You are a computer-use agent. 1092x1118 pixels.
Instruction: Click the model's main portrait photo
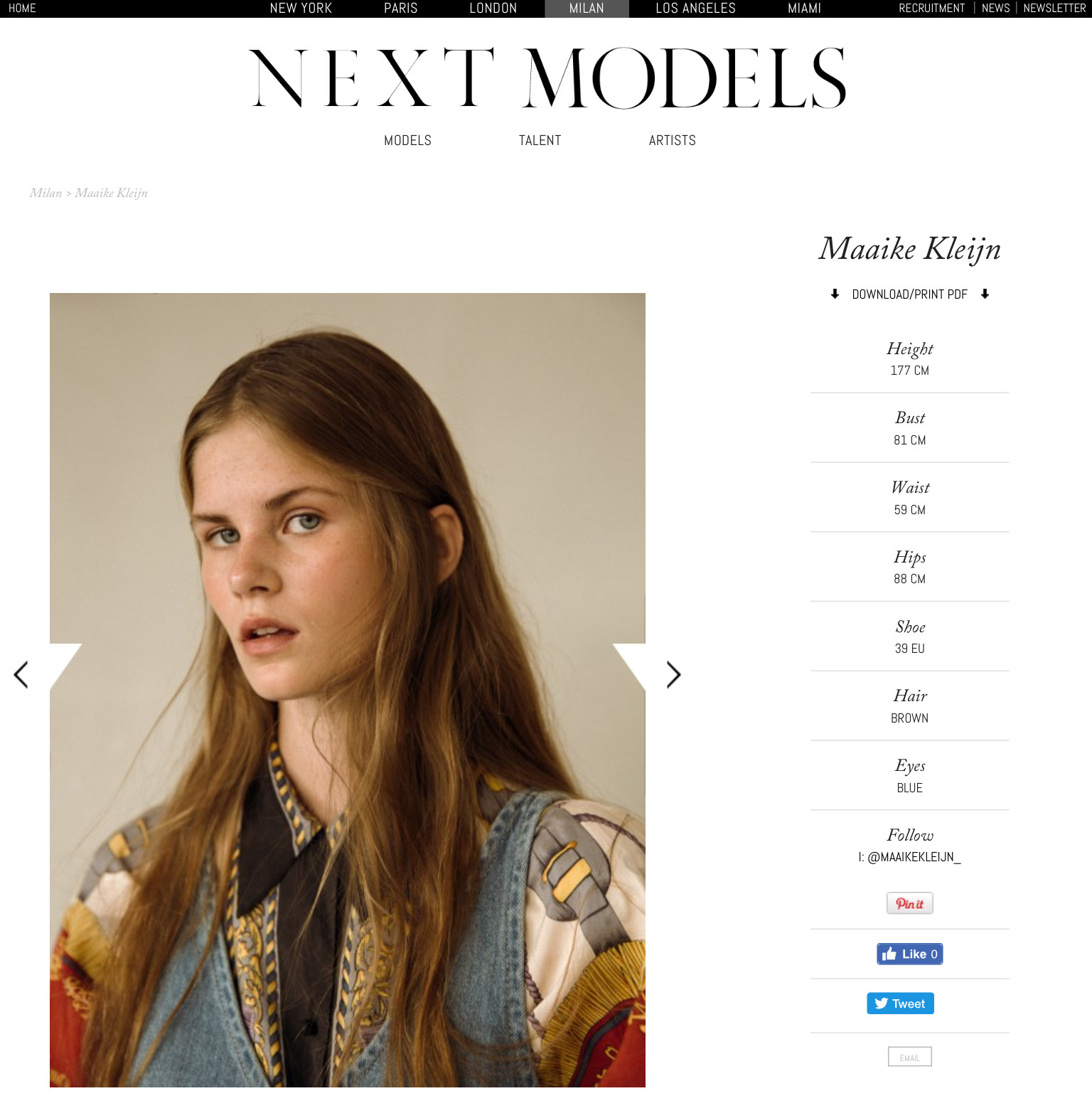(x=348, y=690)
